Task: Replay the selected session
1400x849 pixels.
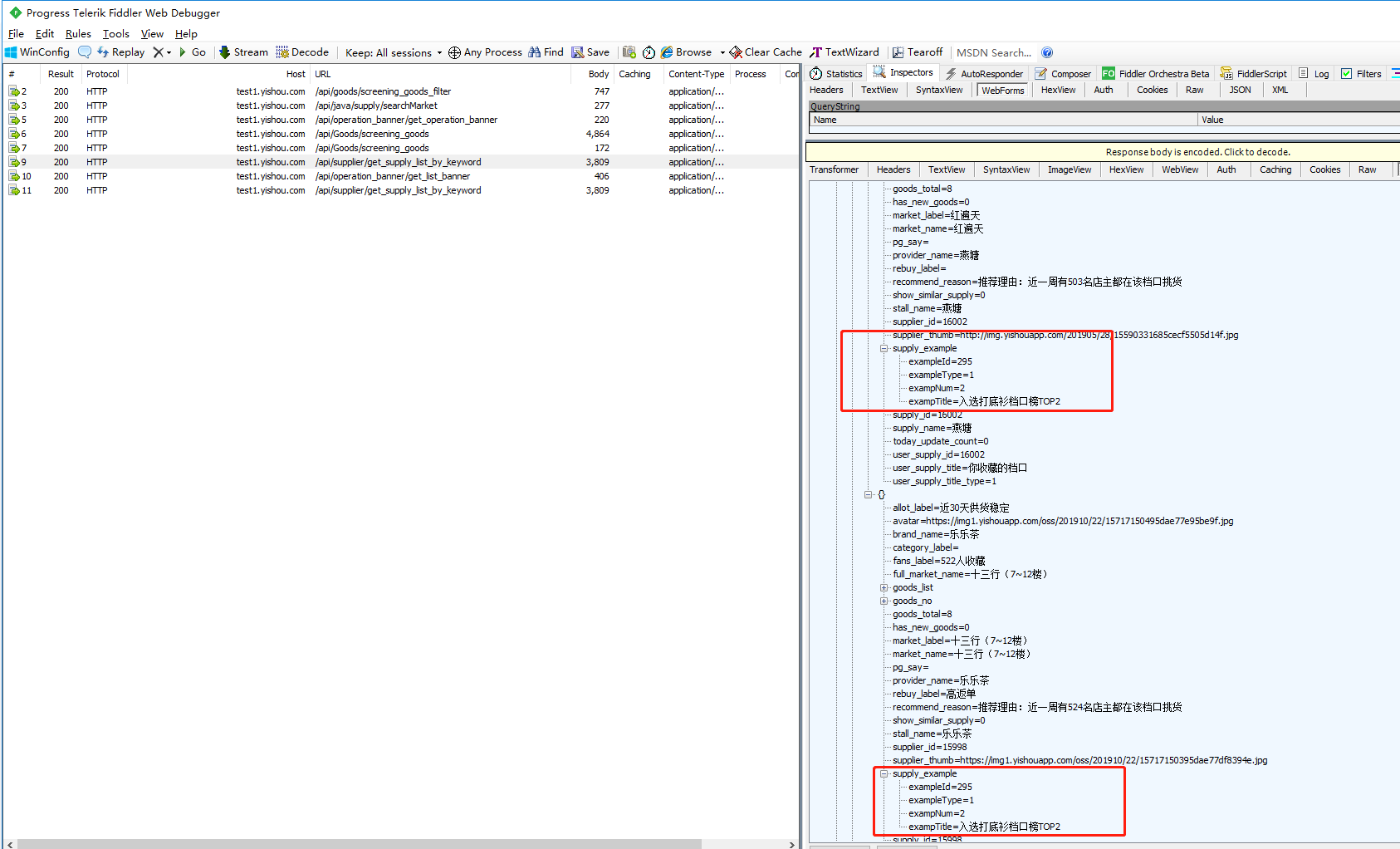Action: coord(121,52)
